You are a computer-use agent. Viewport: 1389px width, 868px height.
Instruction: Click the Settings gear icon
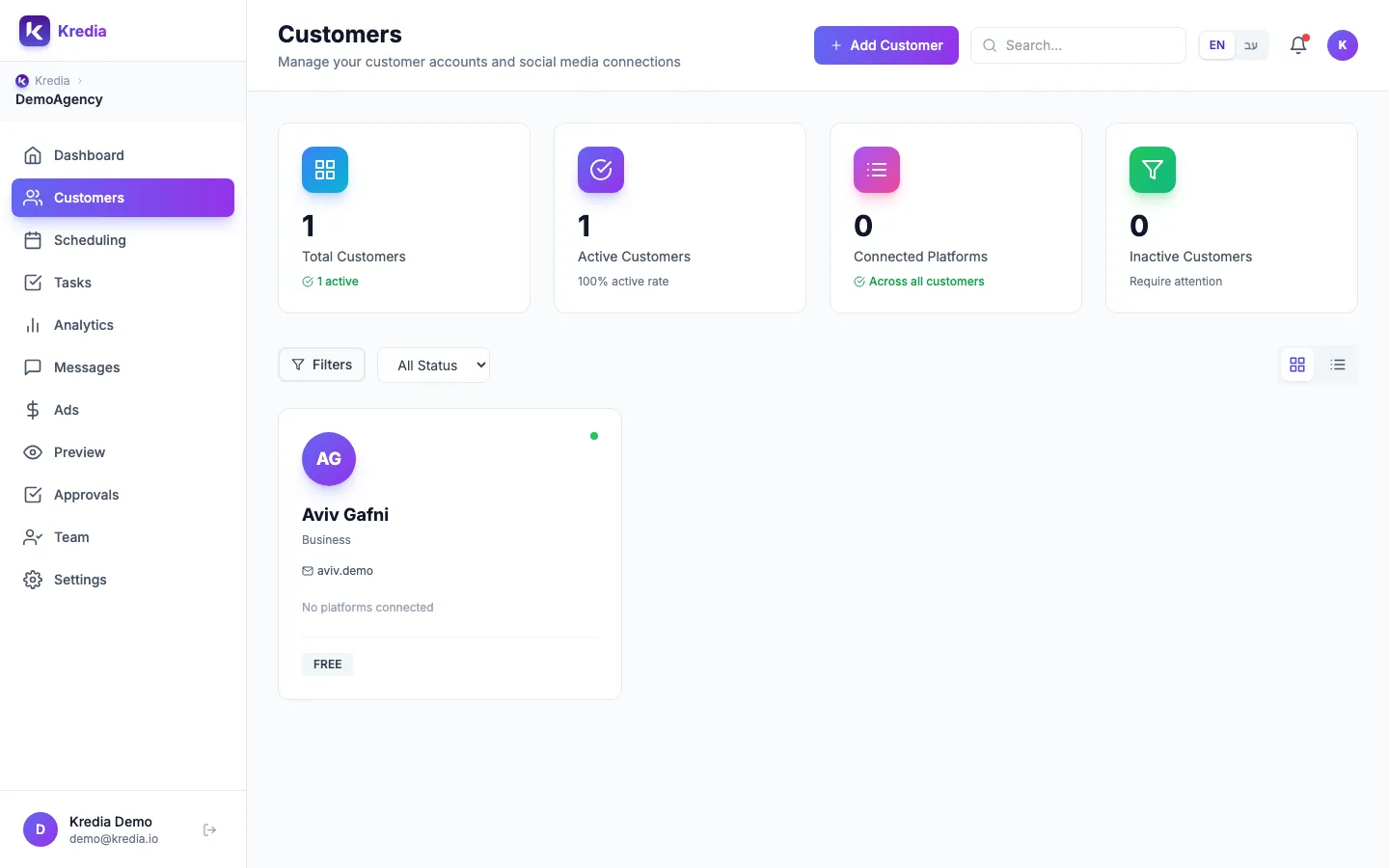(33, 580)
